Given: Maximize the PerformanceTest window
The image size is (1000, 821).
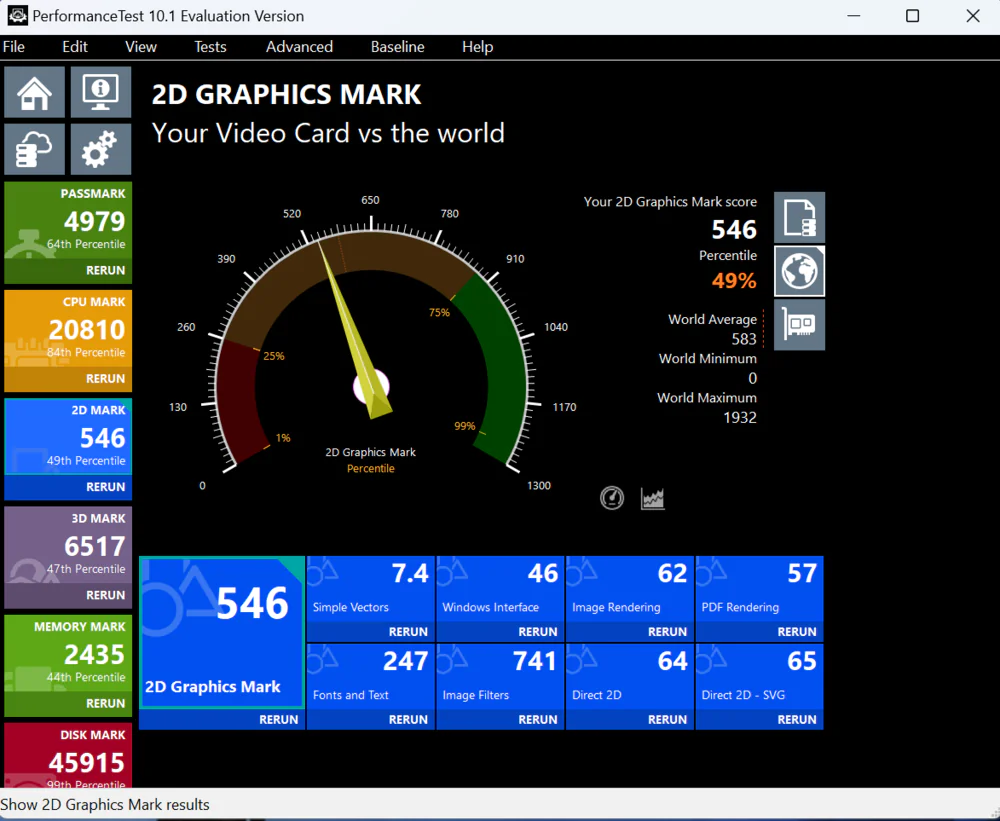Looking at the screenshot, I should pos(913,16).
